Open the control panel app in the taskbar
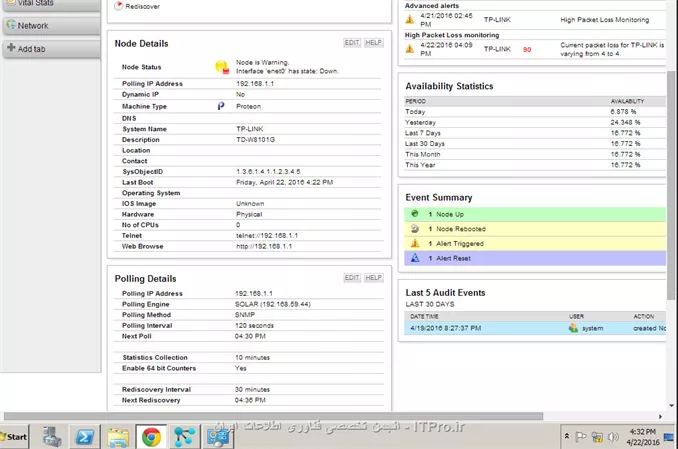This screenshot has height=449, width=678. click(217, 437)
